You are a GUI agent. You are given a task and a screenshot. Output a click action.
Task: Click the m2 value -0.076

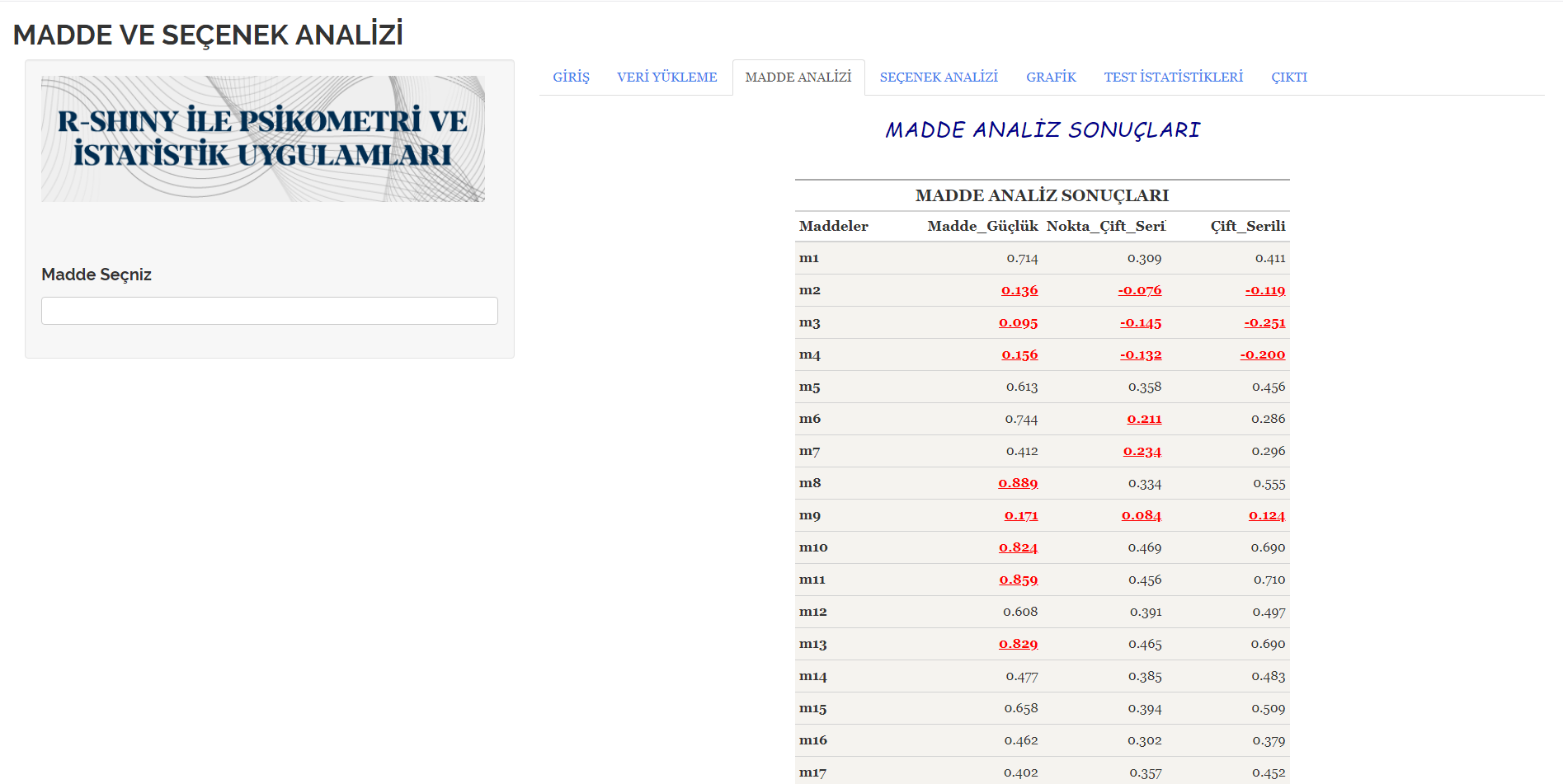[x=1140, y=290]
